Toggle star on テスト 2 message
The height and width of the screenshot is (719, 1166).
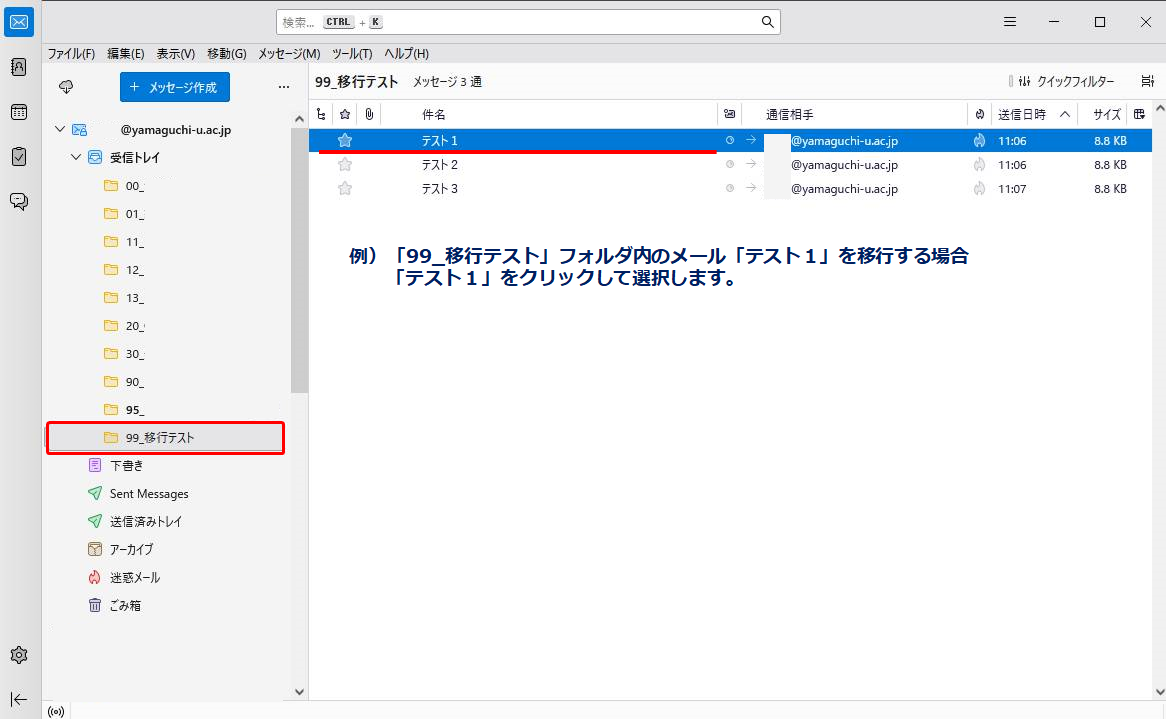[344, 164]
